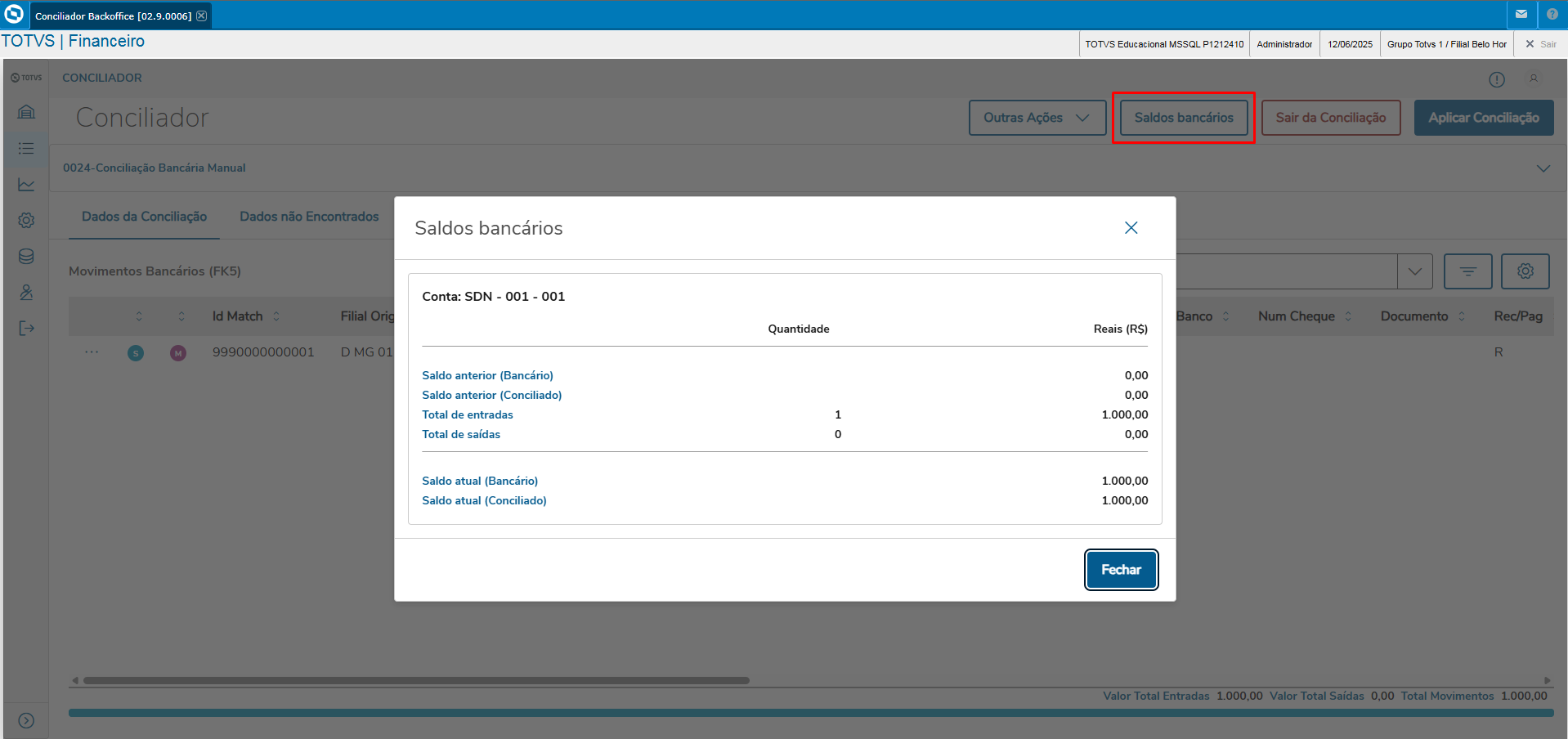This screenshot has width=1568, height=739.
Task: Click the Administrador user label
Action: tap(1284, 44)
